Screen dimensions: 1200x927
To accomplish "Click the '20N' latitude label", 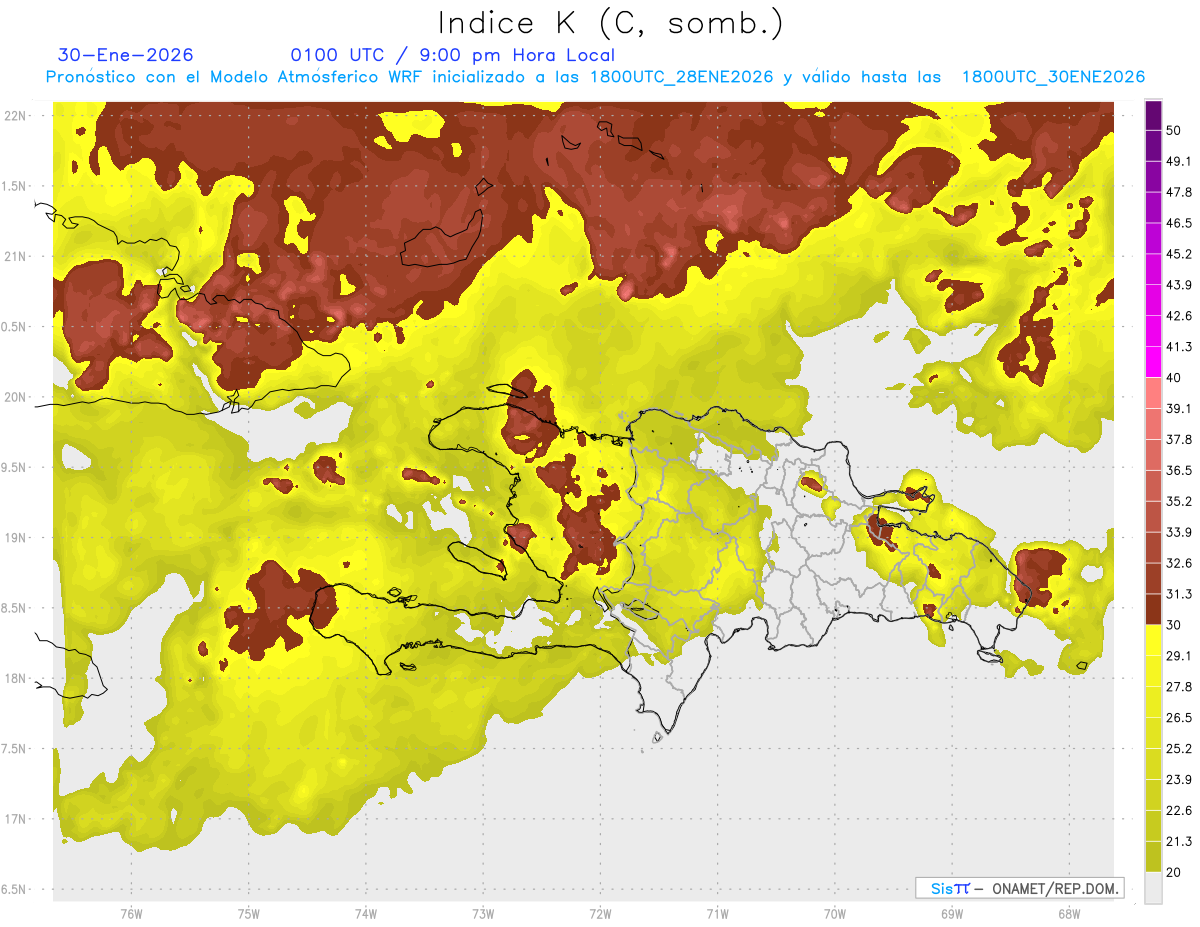I will tap(15, 397).
